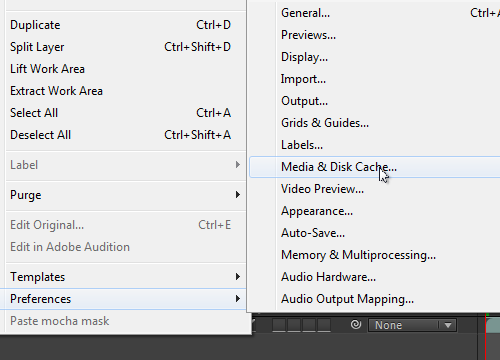
Task: Open the None parent dropdown
Action: (x=412, y=325)
